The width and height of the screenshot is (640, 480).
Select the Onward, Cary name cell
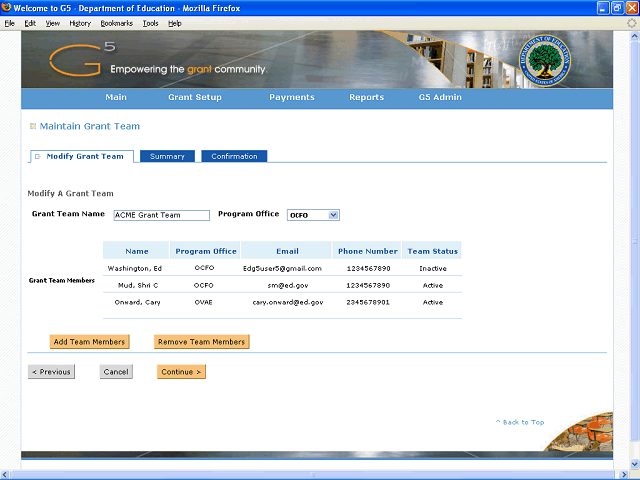pyautogui.click(x=137, y=302)
